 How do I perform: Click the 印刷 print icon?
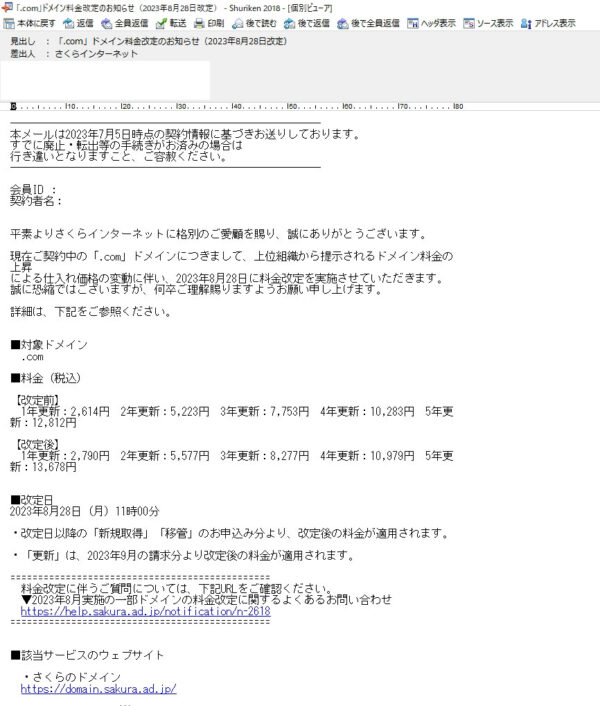coord(199,23)
